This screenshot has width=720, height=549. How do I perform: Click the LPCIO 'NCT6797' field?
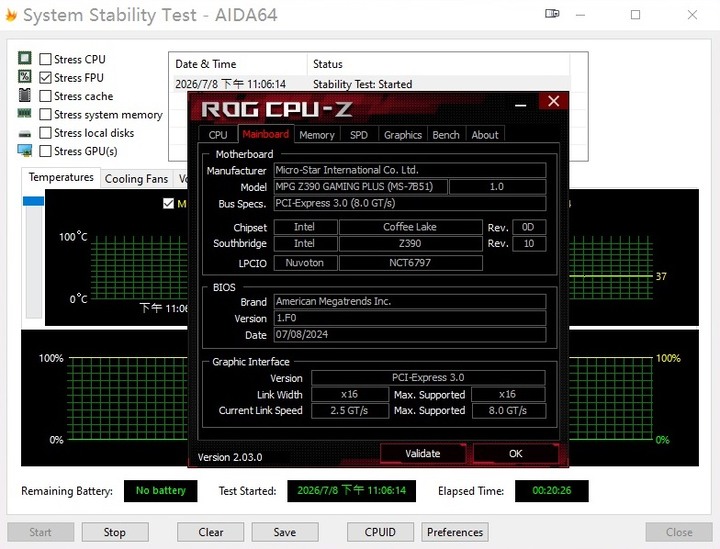pos(411,263)
